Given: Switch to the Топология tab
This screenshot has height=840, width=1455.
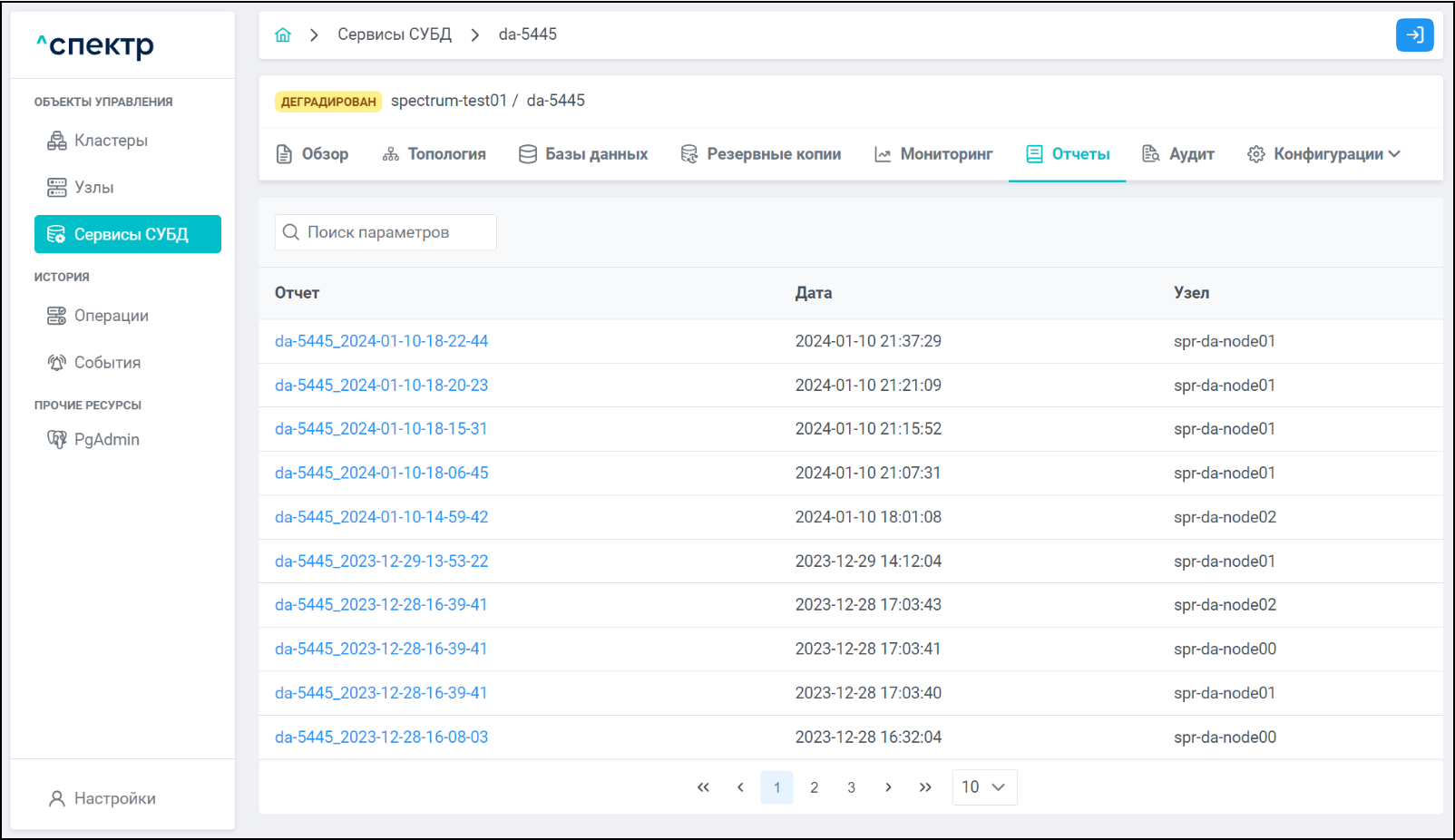Looking at the screenshot, I should [x=435, y=154].
